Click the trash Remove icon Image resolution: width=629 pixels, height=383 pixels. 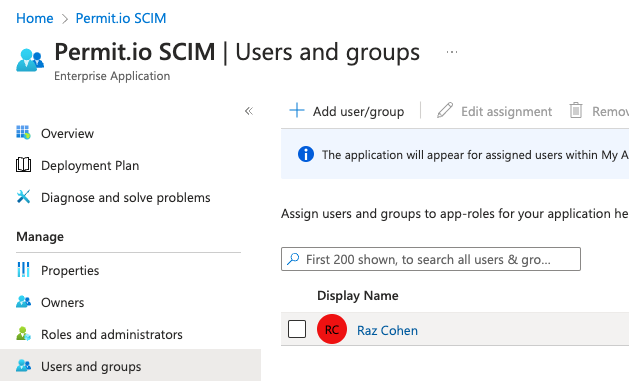pos(576,110)
